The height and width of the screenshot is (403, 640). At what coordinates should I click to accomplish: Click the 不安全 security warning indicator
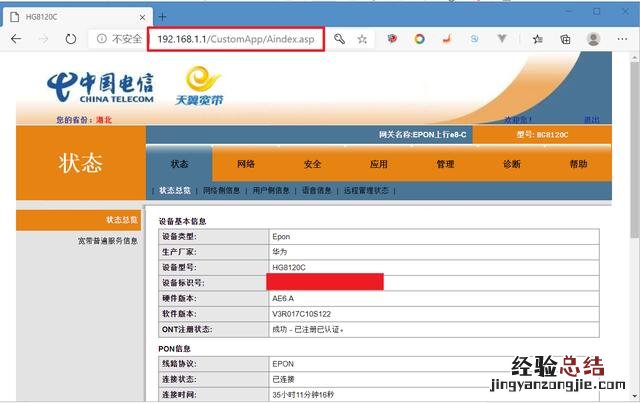tap(118, 39)
